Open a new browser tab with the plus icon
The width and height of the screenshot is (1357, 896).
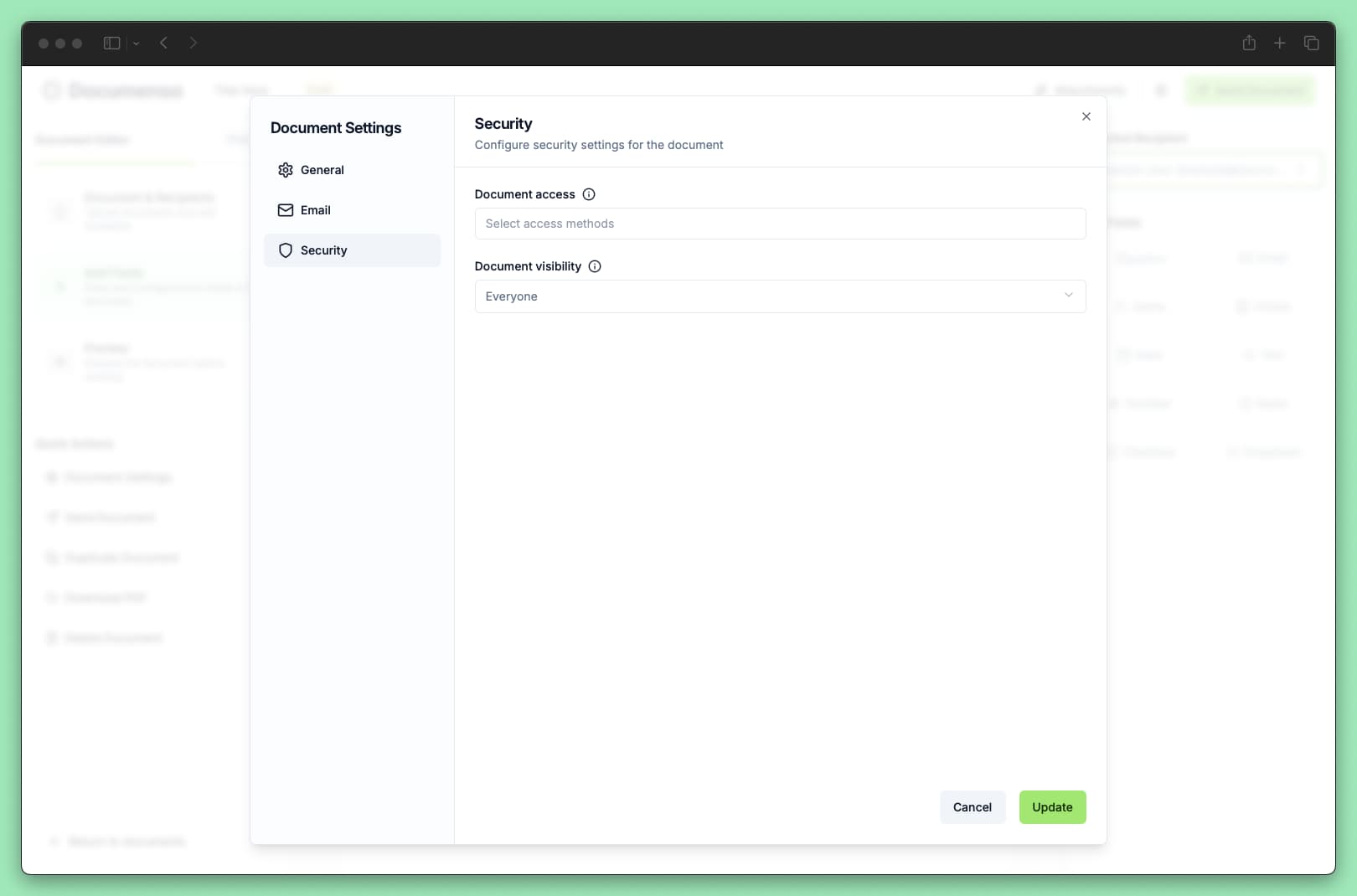coord(1279,43)
